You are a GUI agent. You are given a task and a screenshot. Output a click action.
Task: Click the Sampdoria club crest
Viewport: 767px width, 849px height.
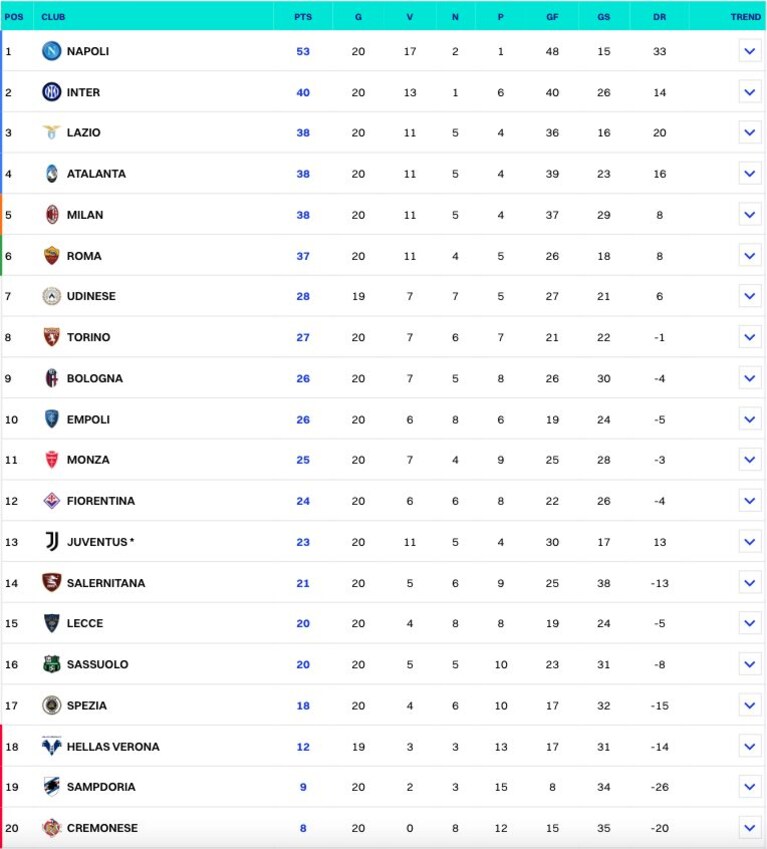[51, 786]
